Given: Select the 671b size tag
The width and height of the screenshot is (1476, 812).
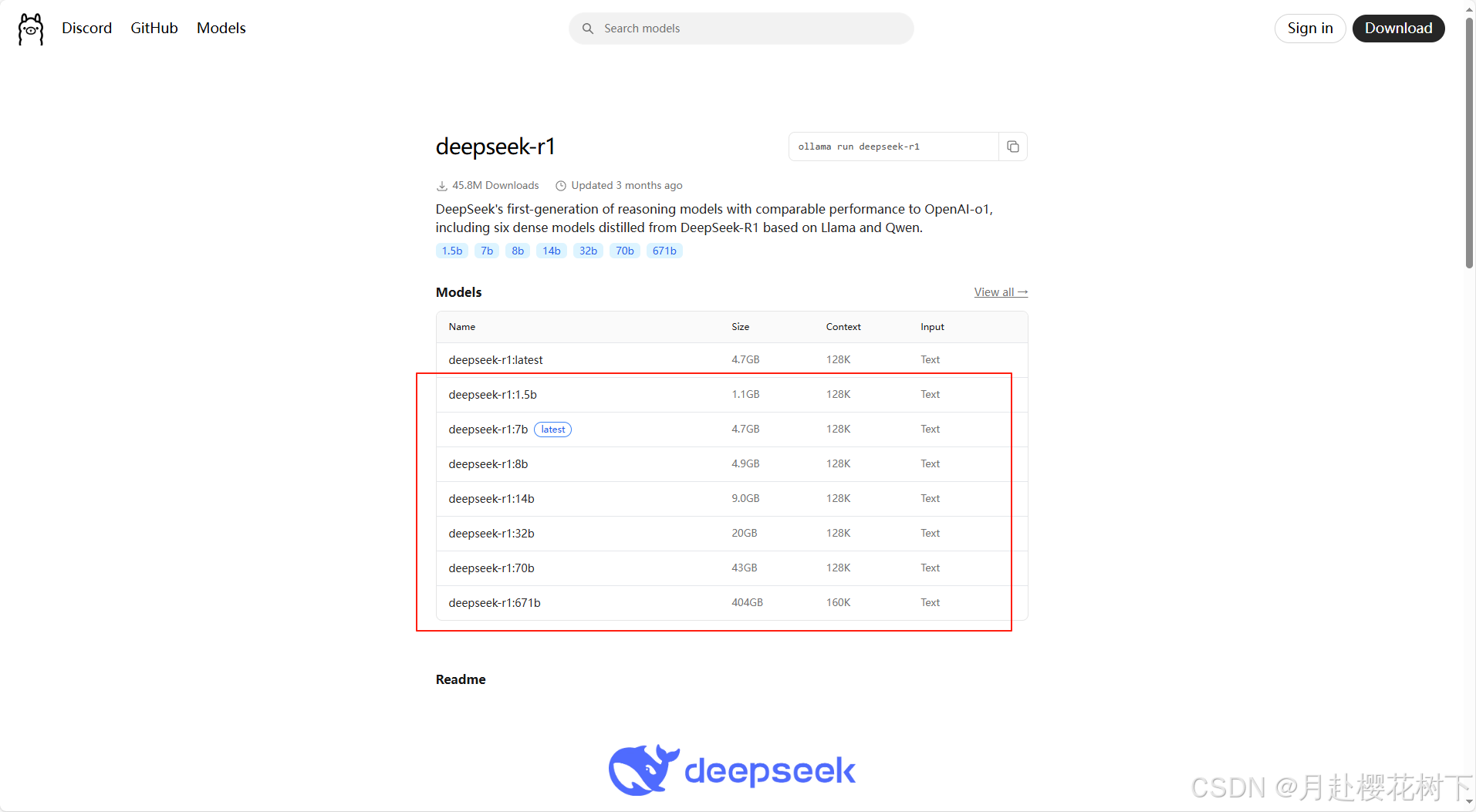Looking at the screenshot, I should pyautogui.click(x=664, y=251).
